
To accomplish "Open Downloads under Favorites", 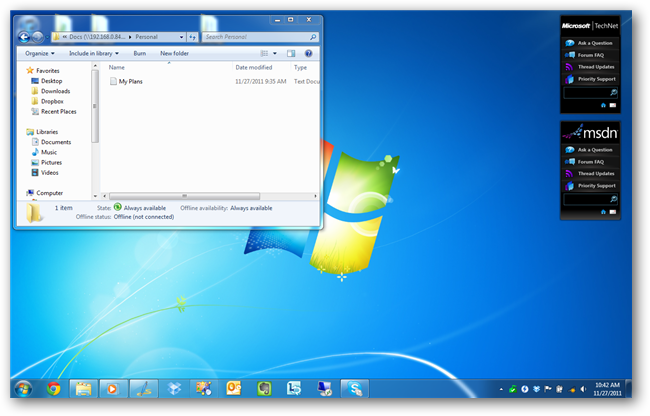I will [55, 91].
